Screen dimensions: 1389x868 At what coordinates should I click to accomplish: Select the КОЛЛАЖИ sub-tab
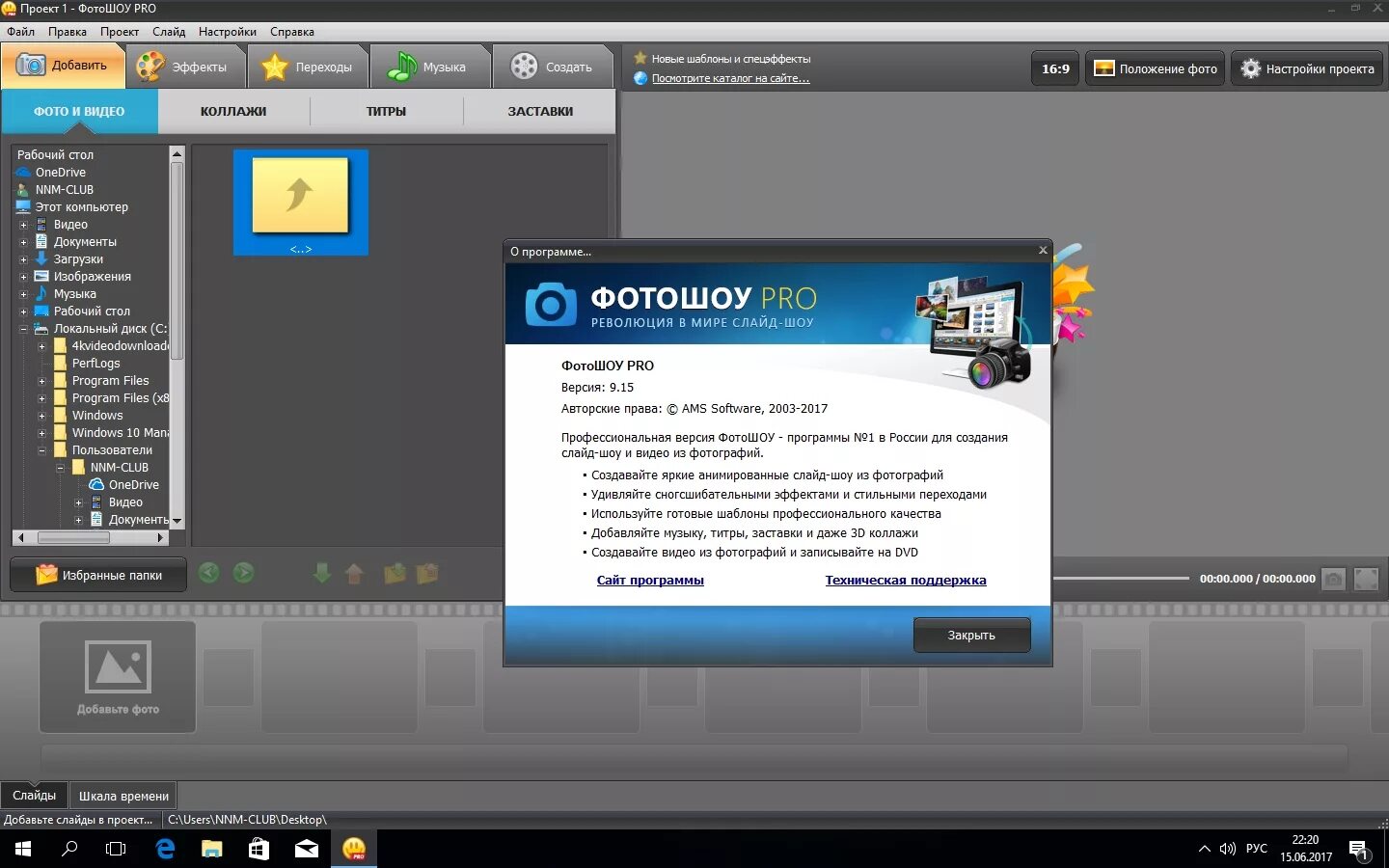click(233, 111)
